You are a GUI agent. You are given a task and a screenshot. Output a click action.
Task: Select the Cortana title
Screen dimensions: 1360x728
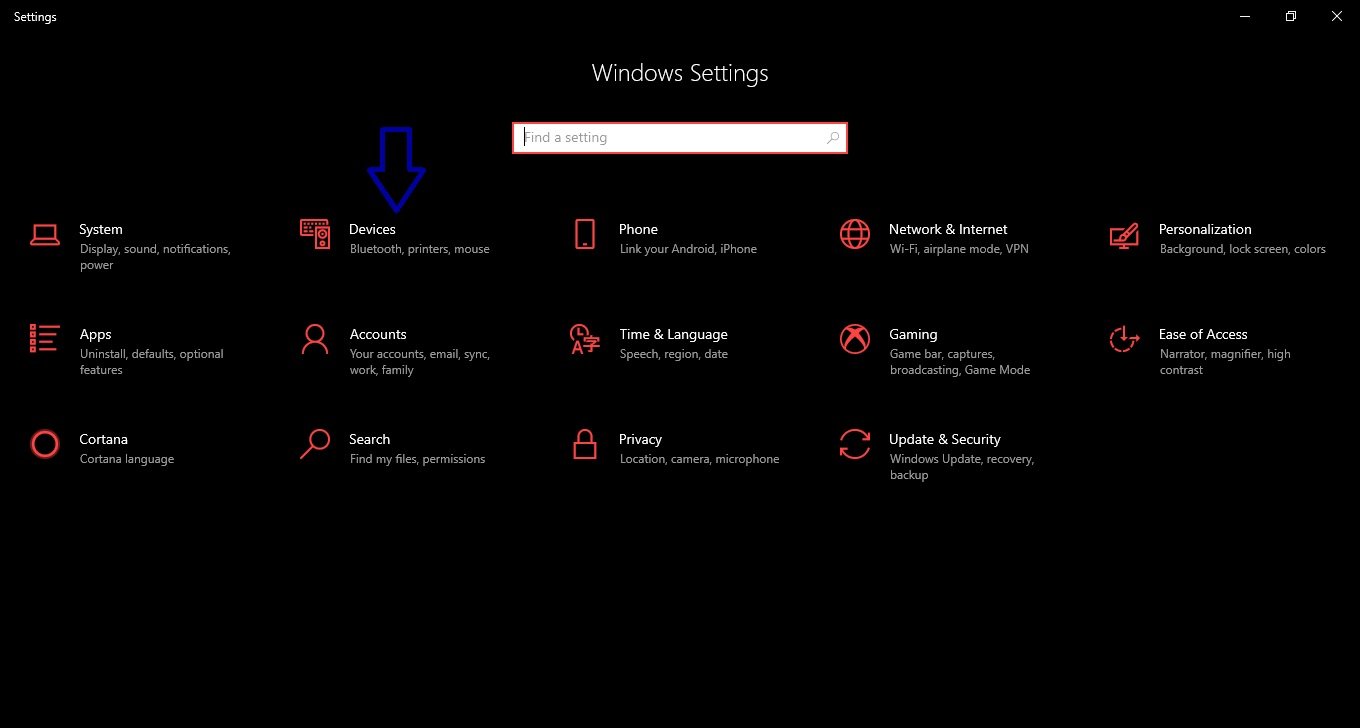coord(103,439)
